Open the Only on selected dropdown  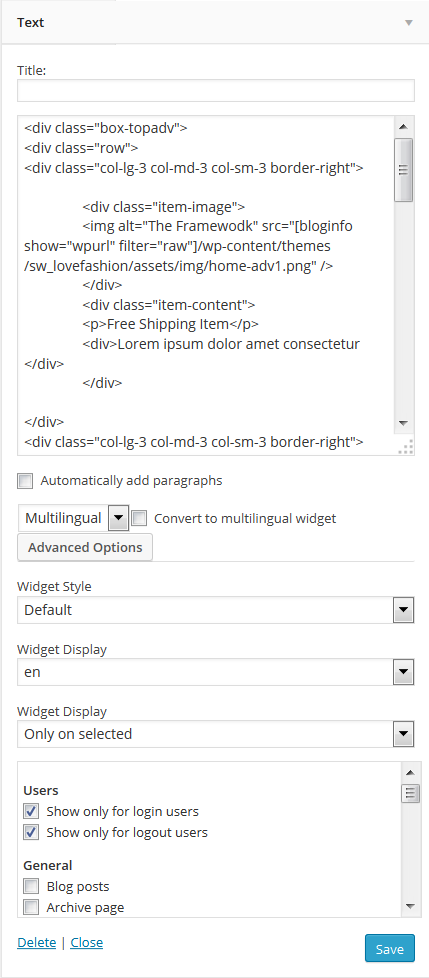[x=216, y=734]
